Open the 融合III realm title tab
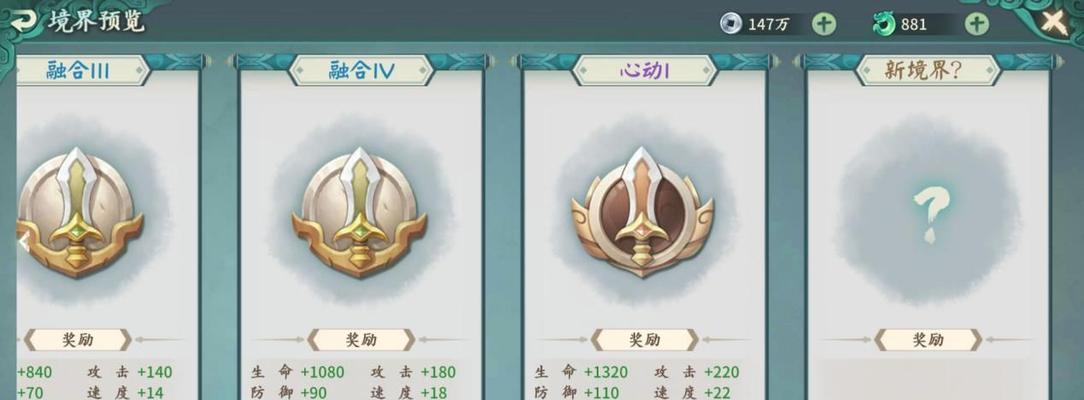 click(79, 70)
